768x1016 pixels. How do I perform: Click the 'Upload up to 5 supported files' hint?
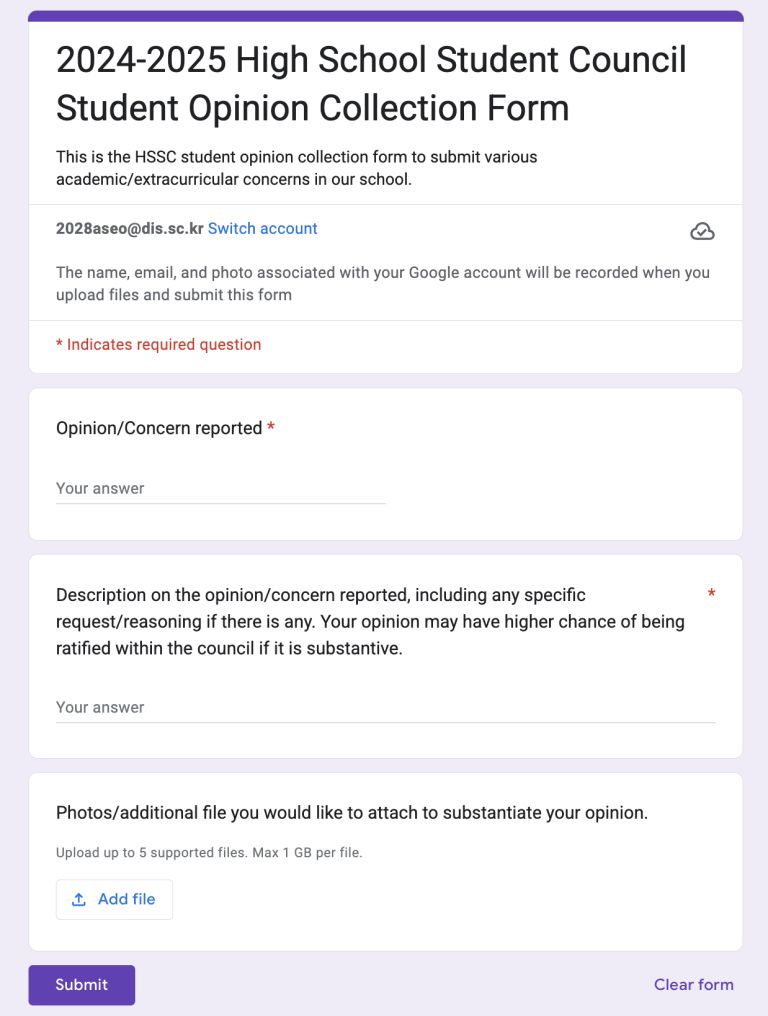point(209,853)
